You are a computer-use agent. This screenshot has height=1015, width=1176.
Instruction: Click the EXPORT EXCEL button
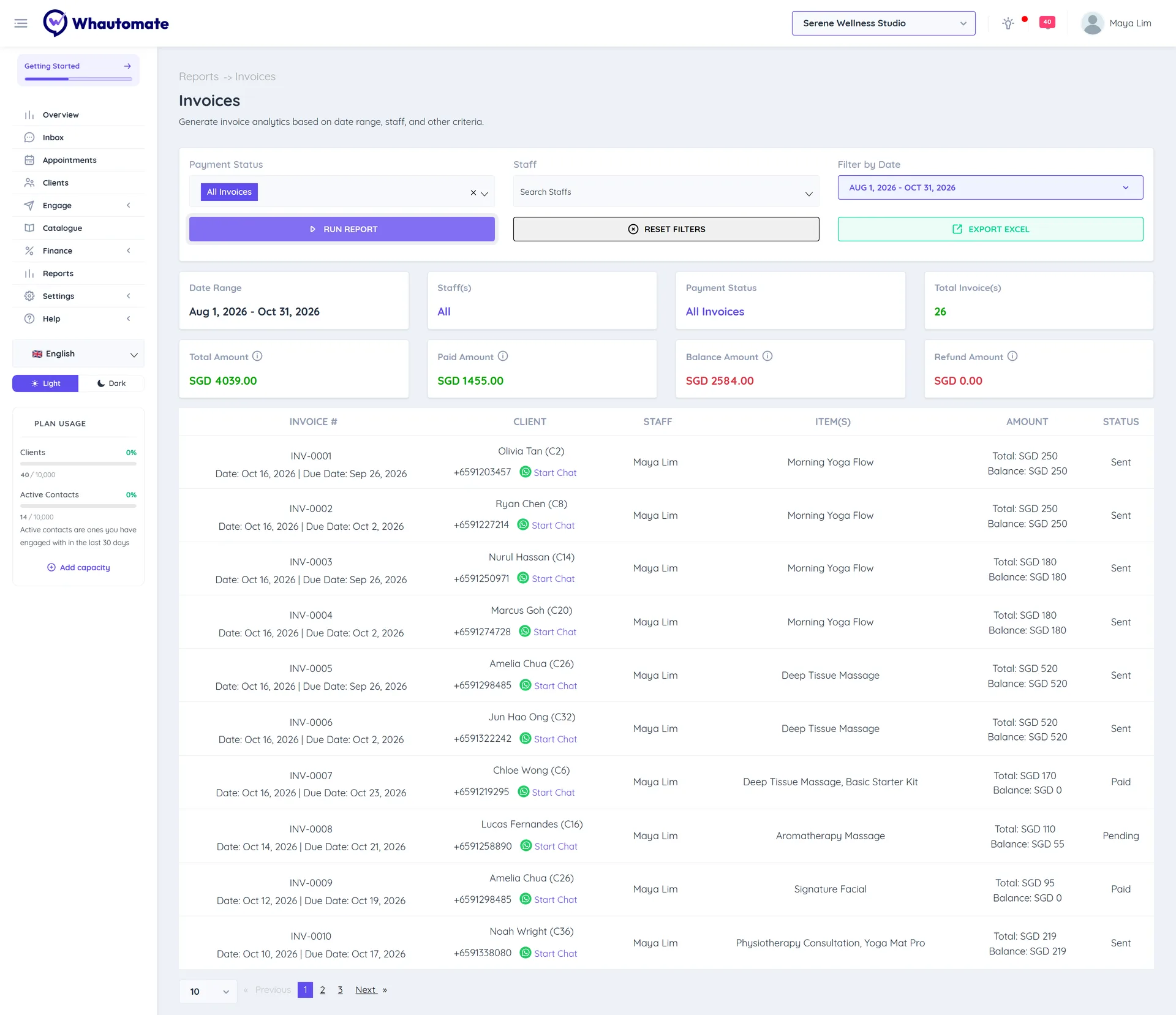990,229
